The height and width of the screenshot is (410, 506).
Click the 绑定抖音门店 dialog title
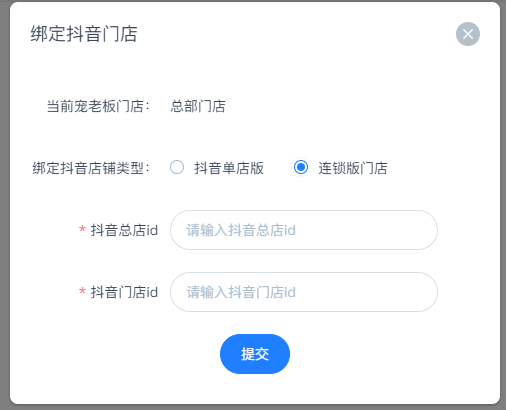[84, 34]
